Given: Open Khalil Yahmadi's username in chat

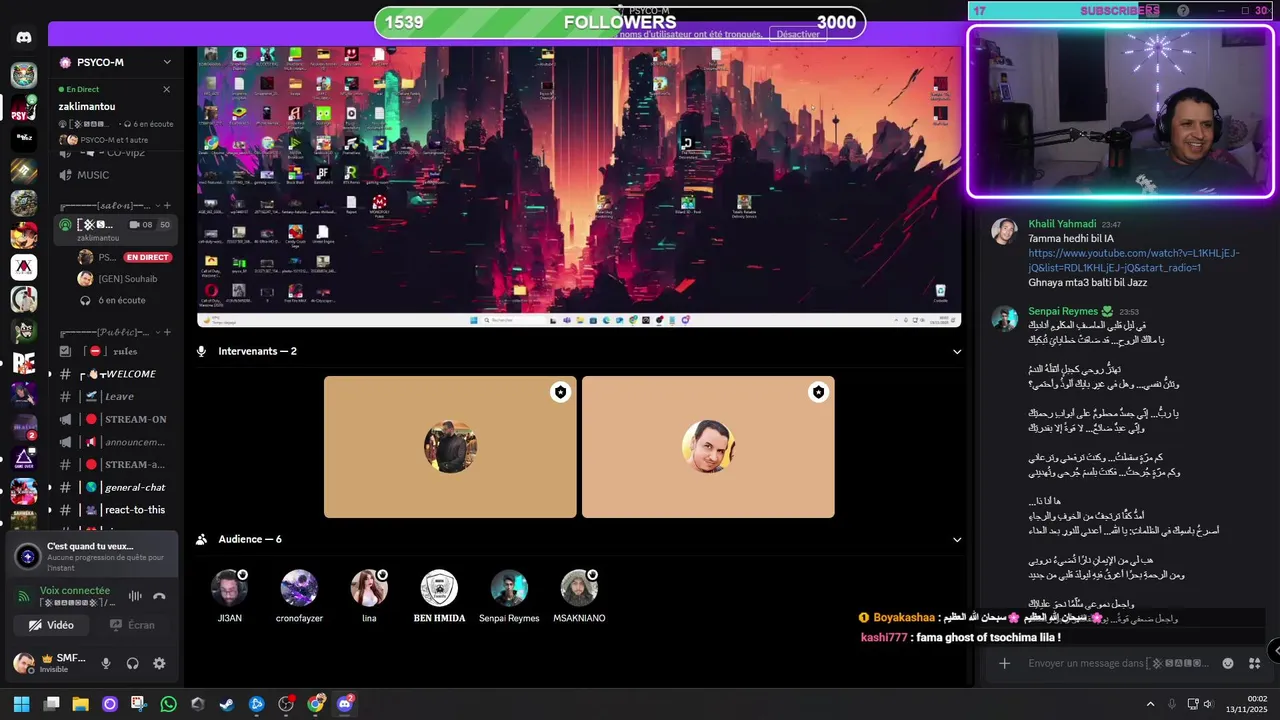Looking at the screenshot, I should click(1062, 224).
